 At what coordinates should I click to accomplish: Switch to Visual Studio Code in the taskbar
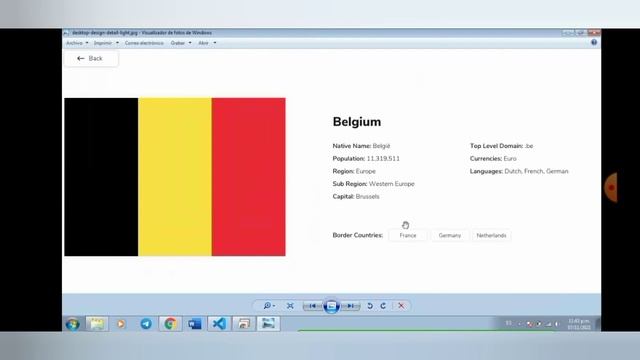pos(219,324)
